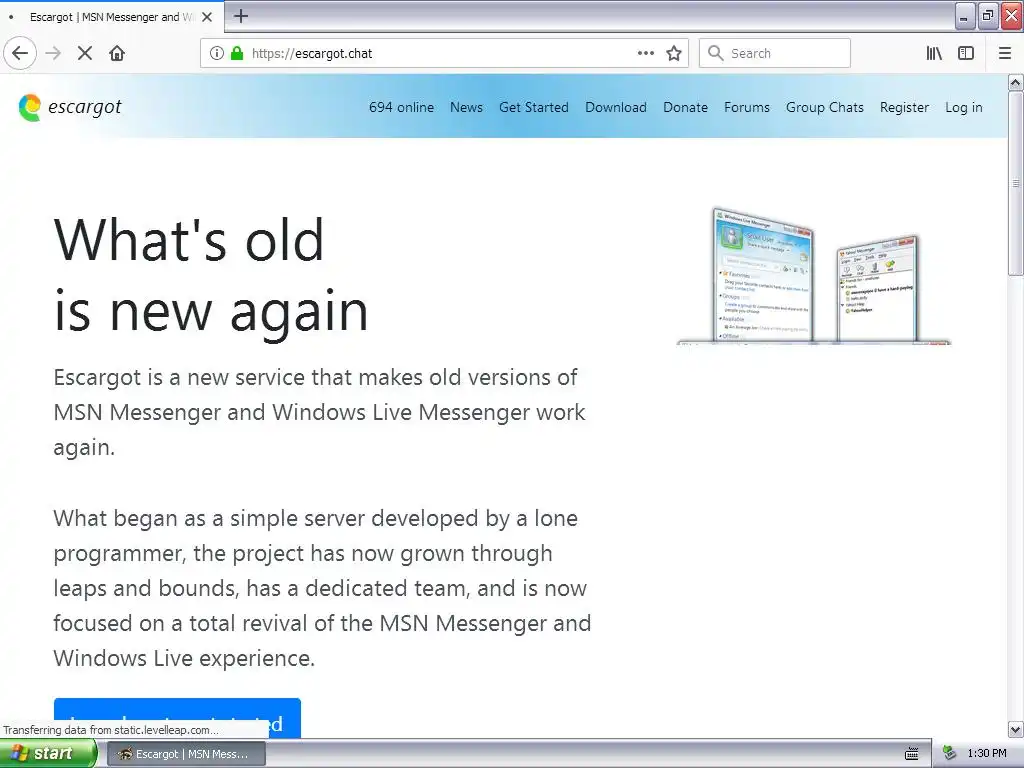Select the Escargot | MSN Messenger tab

(x=112, y=17)
